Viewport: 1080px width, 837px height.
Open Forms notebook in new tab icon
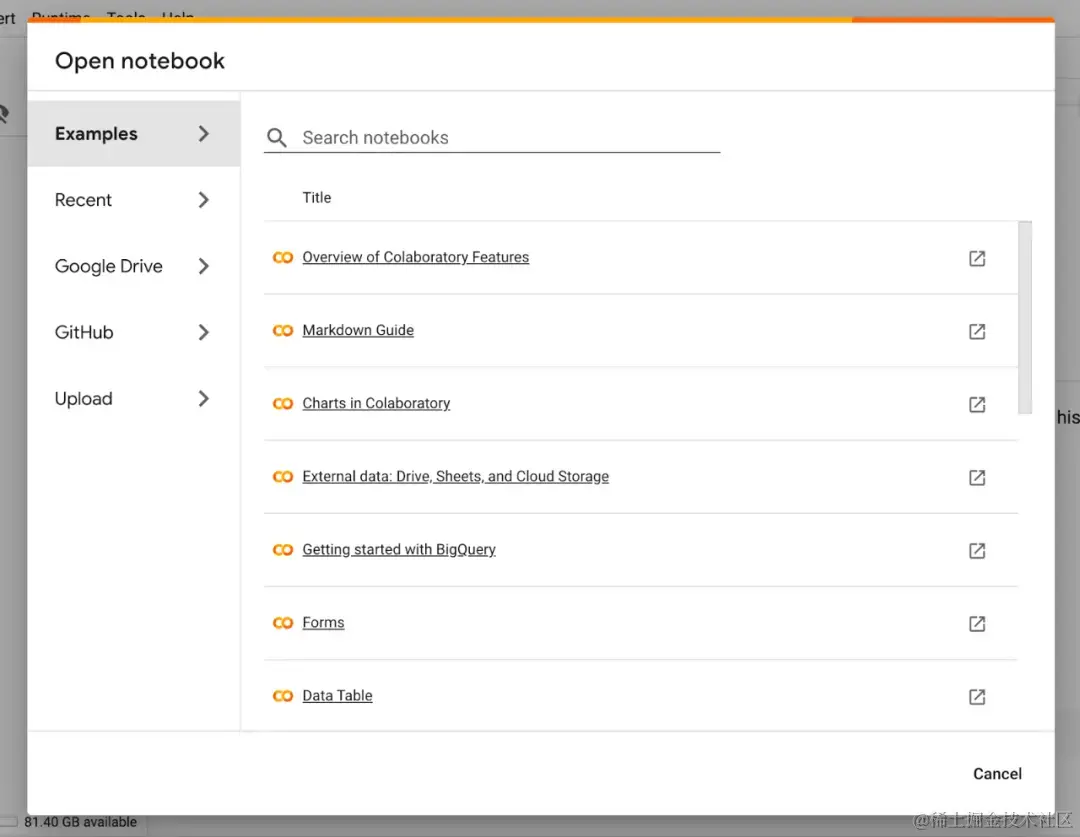click(977, 623)
